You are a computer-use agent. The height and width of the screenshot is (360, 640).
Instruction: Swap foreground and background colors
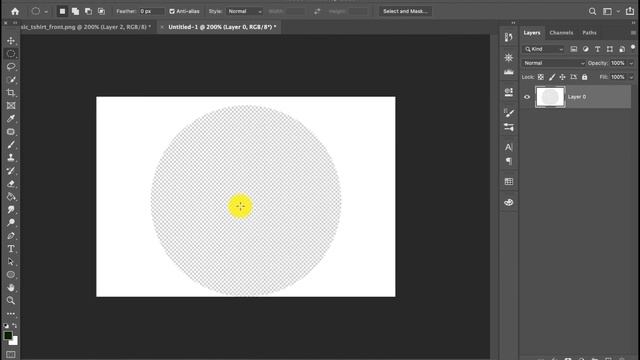(x=15, y=325)
